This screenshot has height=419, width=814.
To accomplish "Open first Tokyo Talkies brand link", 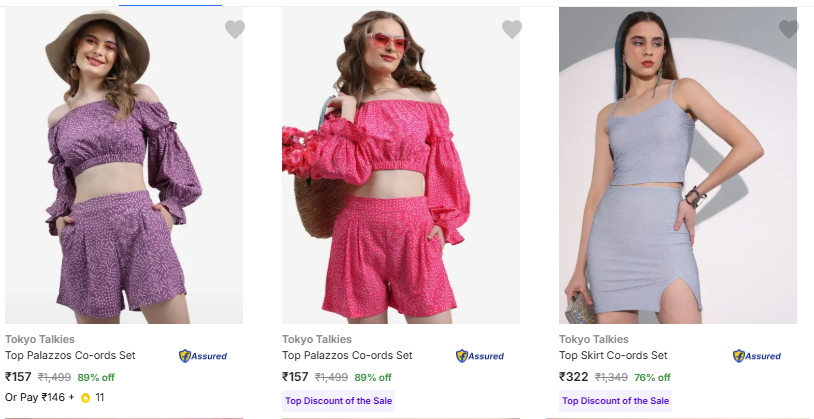I will 38,339.
